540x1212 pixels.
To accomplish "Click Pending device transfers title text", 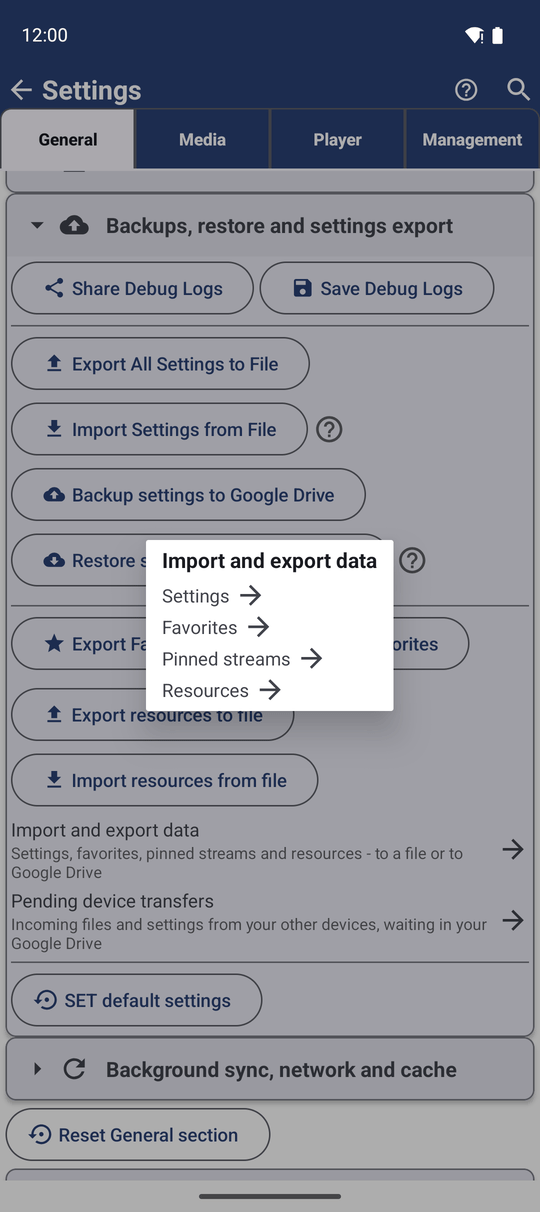I will click(112, 901).
